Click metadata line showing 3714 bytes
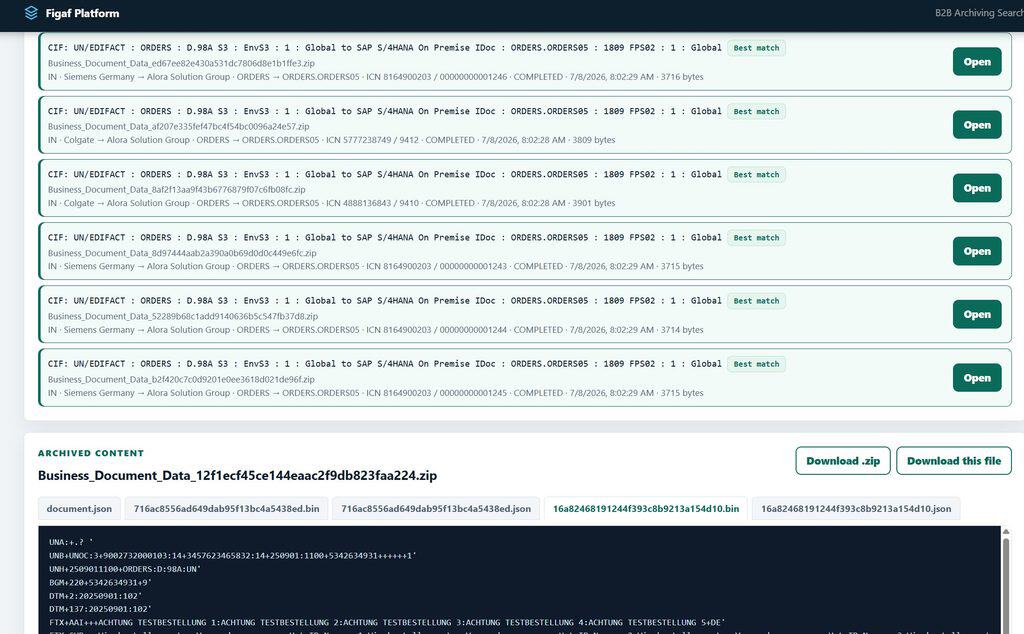 point(376,330)
